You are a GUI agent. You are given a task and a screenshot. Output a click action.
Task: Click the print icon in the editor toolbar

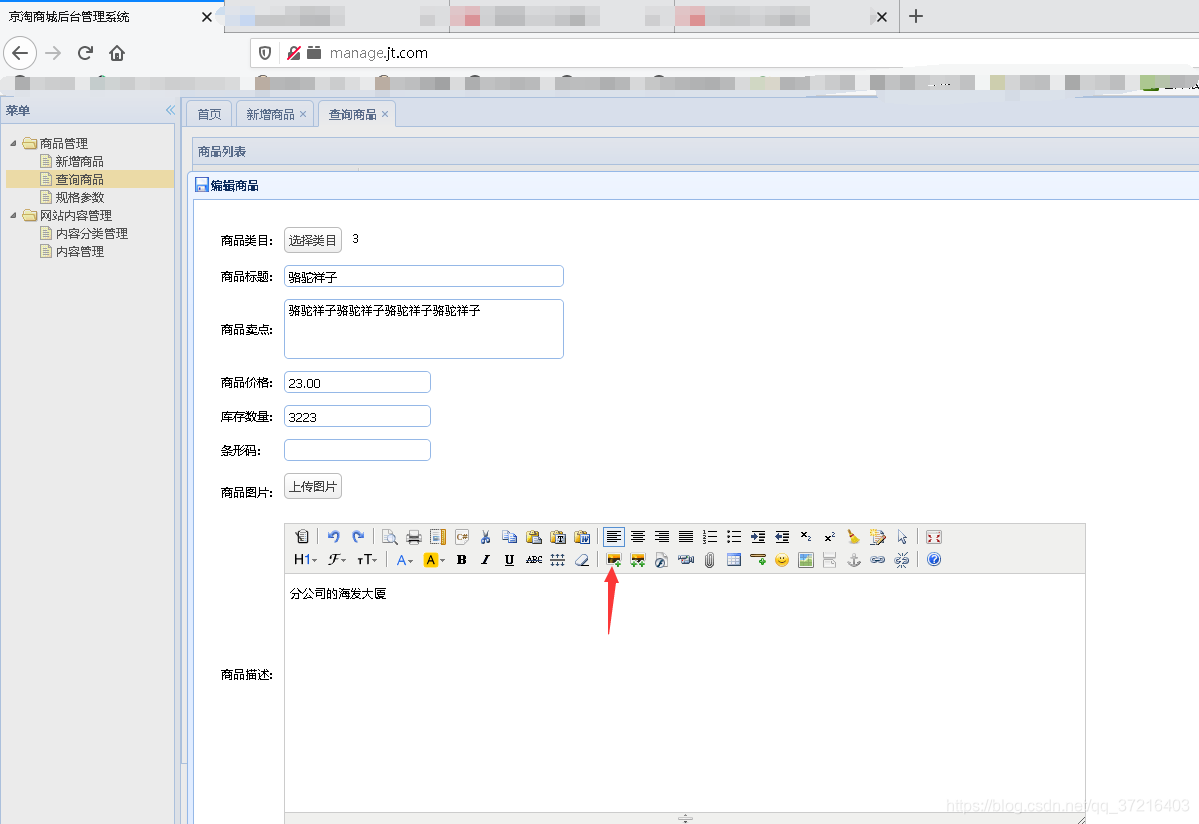pos(414,537)
